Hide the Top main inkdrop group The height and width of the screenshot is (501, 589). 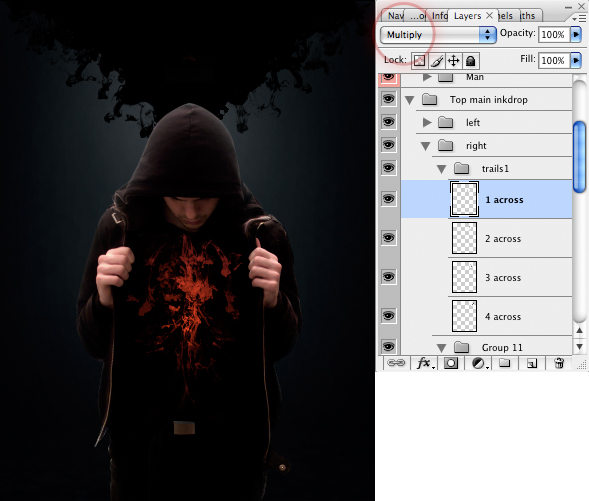389,99
